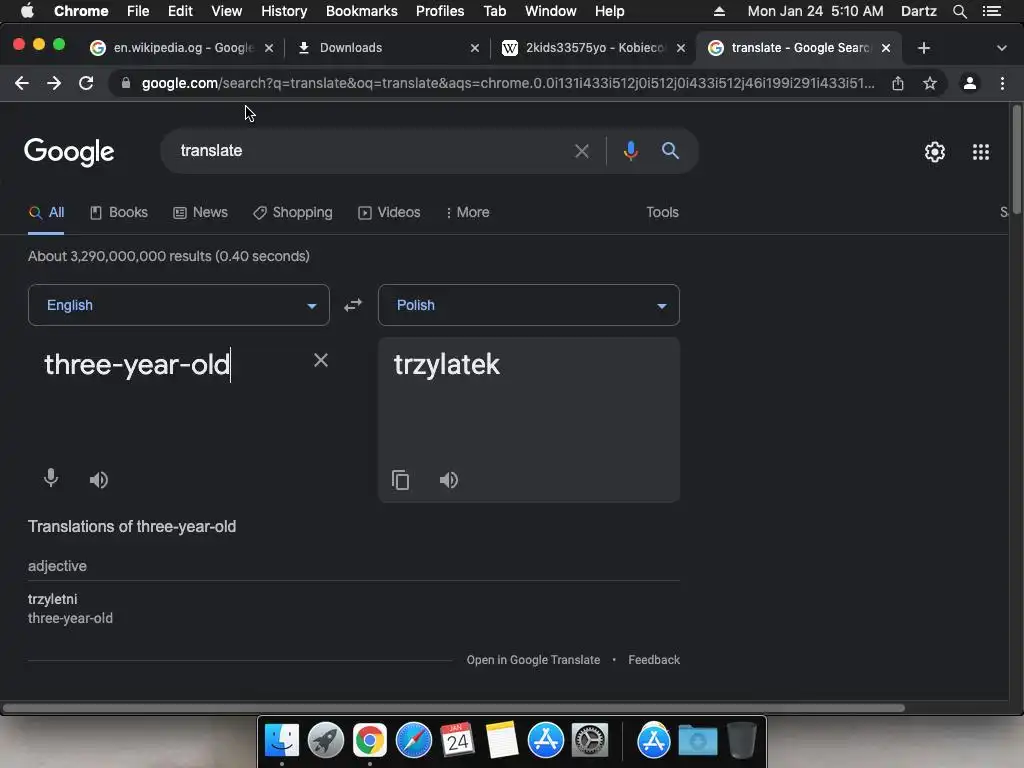Open Safari from the Dock
This screenshot has width=1024, height=768.
(x=413, y=741)
